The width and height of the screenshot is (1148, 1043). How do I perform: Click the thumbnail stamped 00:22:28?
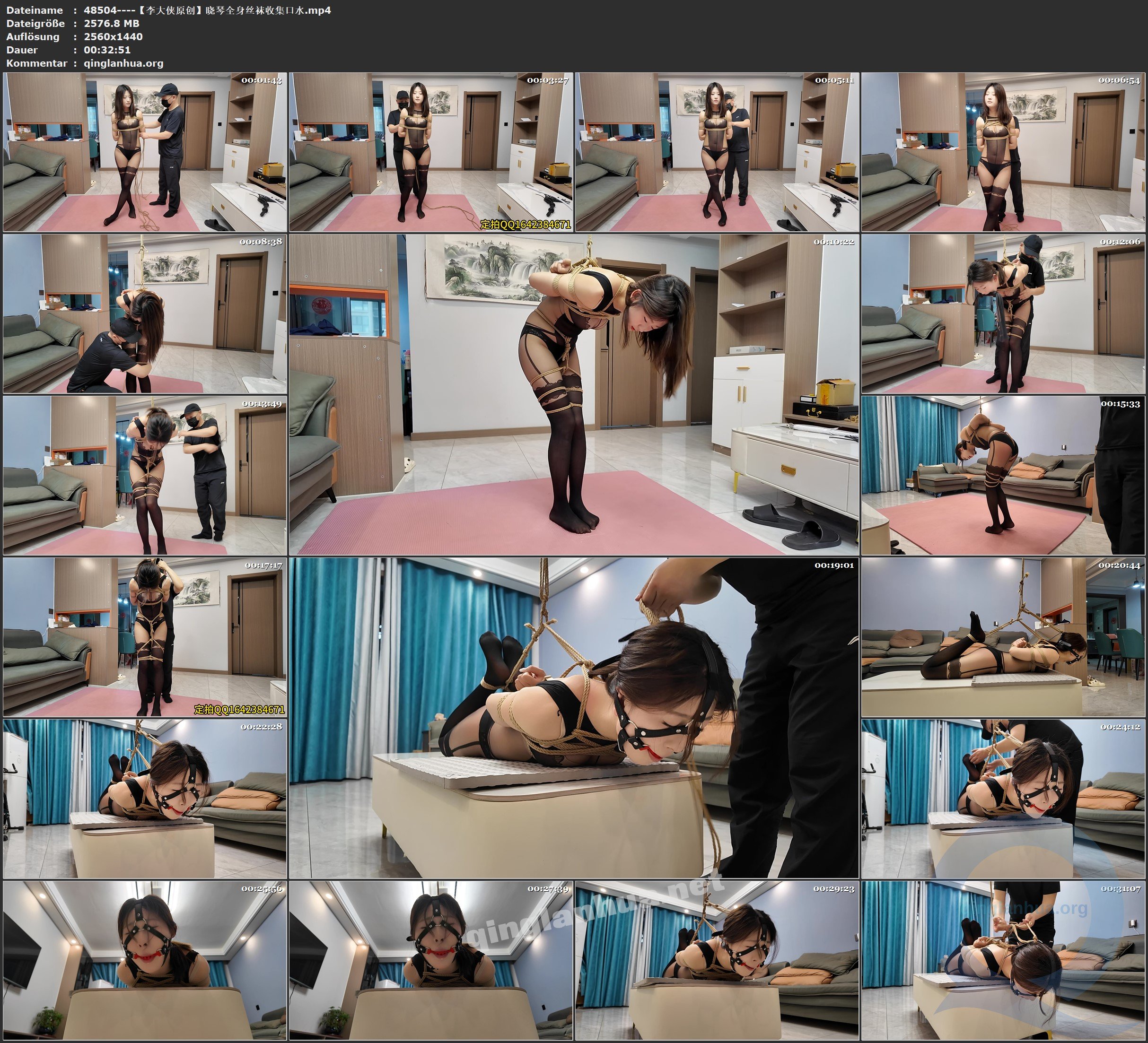tap(145, 799)
